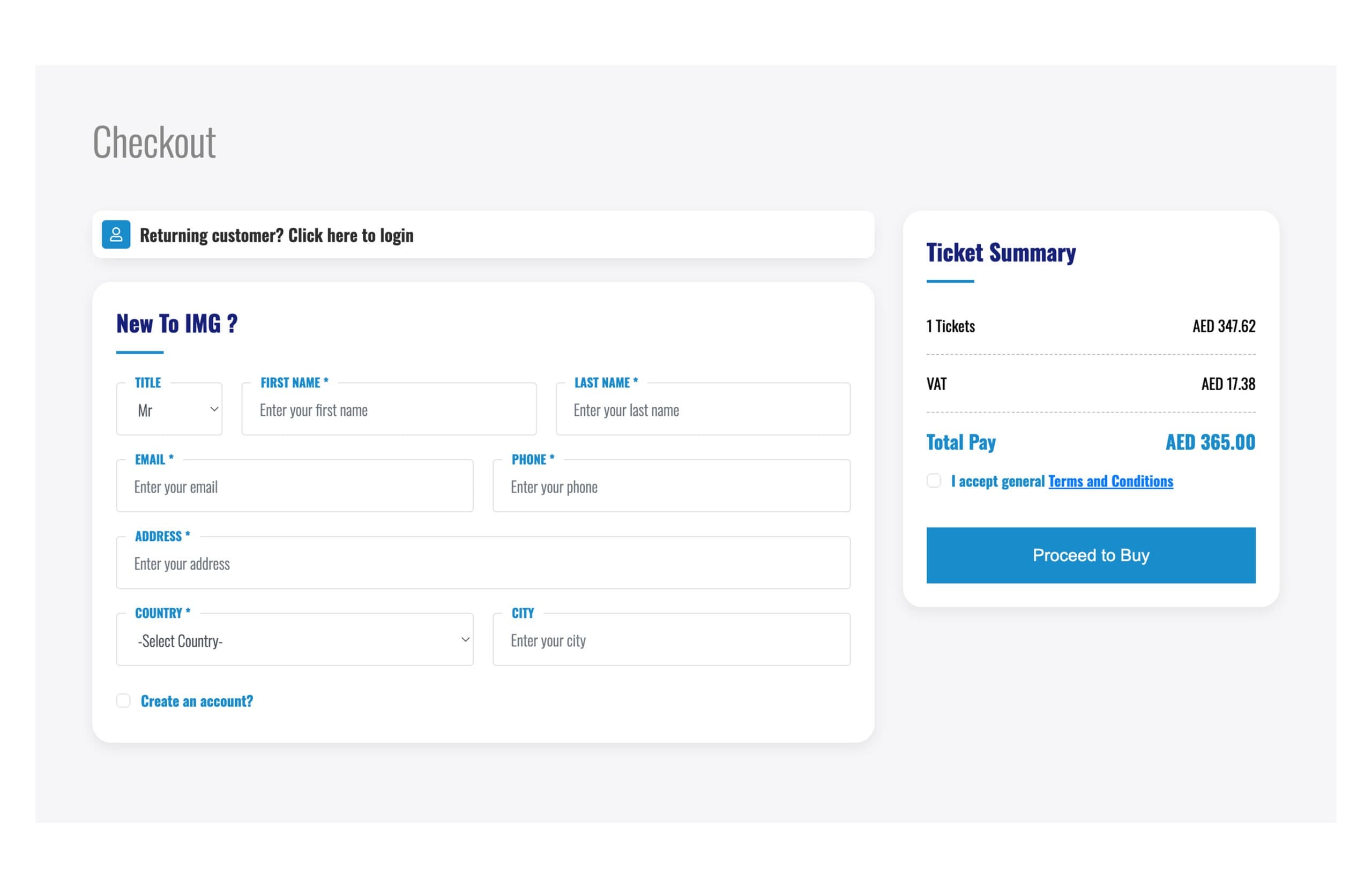This screenshot has height=888, width=1372.
Task: Click the New To IMG heading
Action: [177, 324]
